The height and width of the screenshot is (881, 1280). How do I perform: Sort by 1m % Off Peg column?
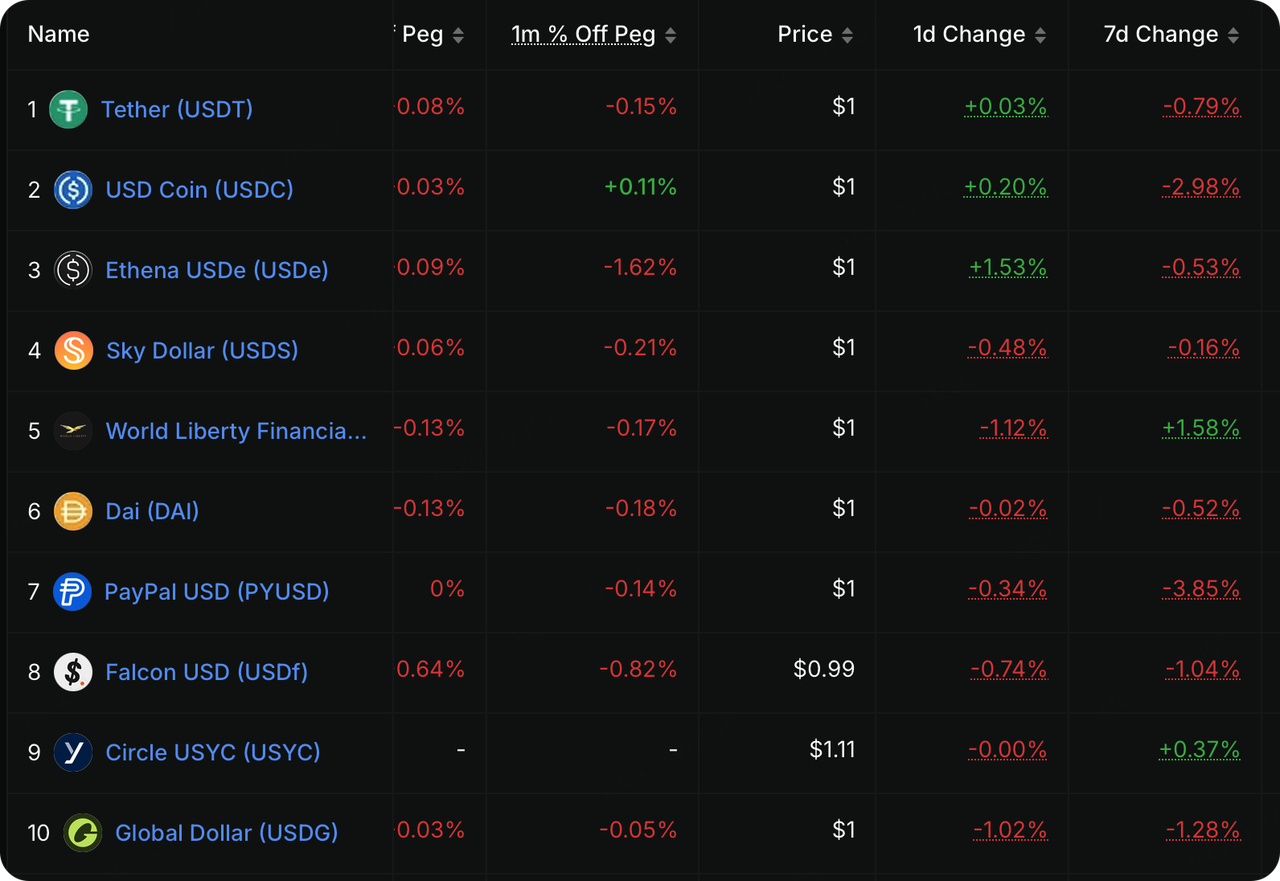(670, 36)
